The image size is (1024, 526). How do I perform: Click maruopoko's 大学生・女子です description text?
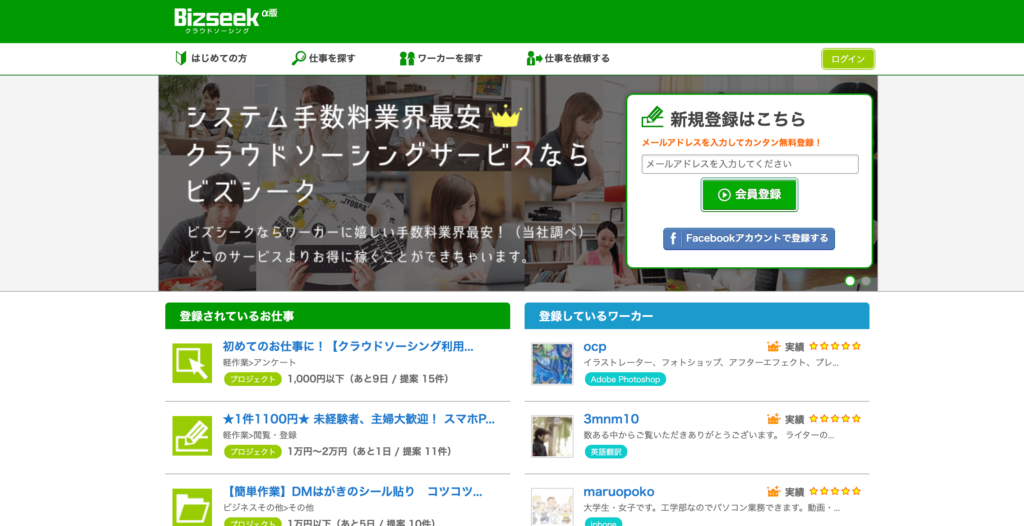(x=711, y=508)
